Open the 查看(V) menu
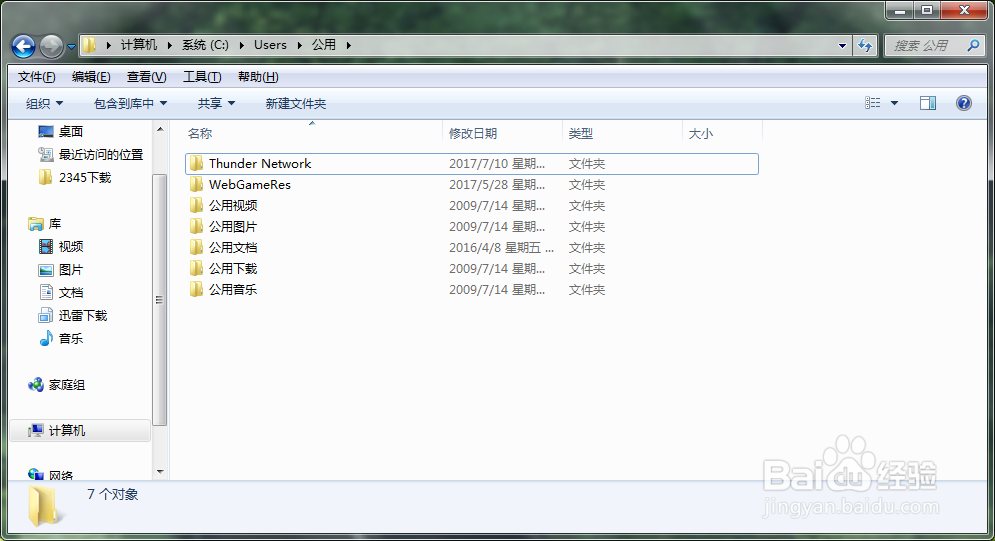995x541 pixels. coord(146,77)
